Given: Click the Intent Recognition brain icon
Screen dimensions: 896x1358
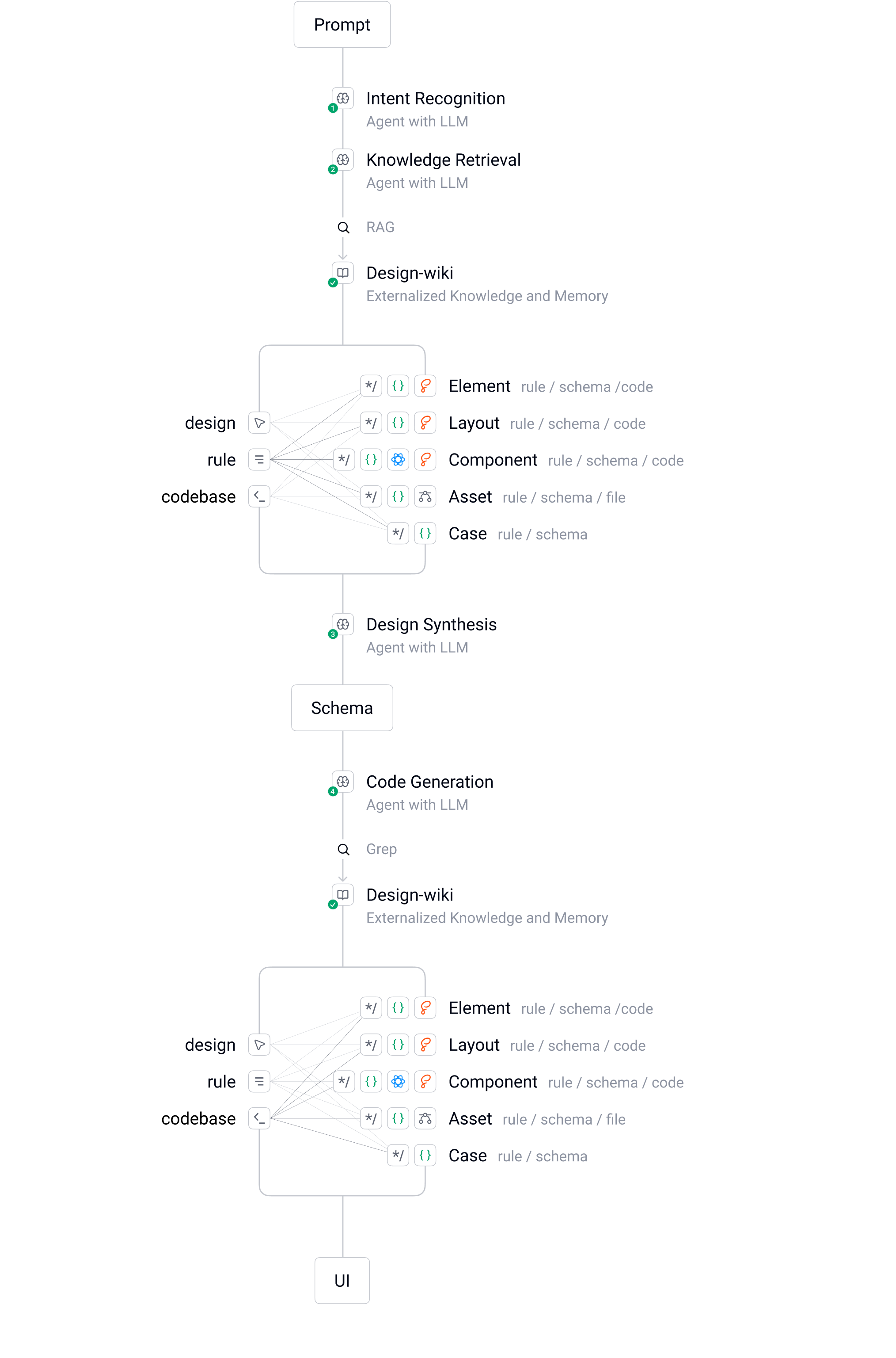Looking at the screenshot, I should point(343,98).
